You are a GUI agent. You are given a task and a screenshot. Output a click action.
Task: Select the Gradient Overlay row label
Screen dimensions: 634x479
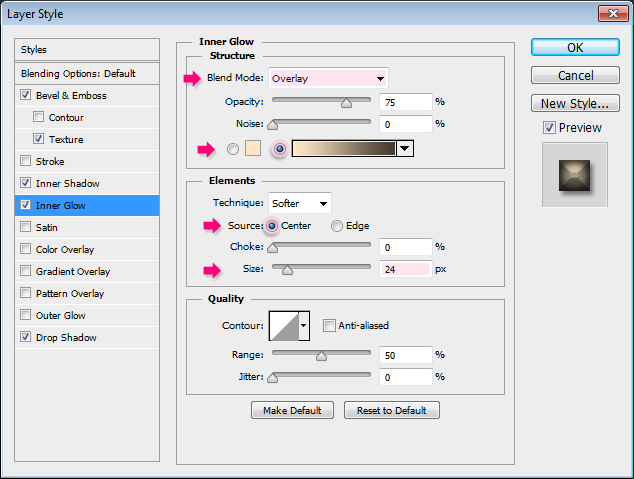click(x=73, y=271)
